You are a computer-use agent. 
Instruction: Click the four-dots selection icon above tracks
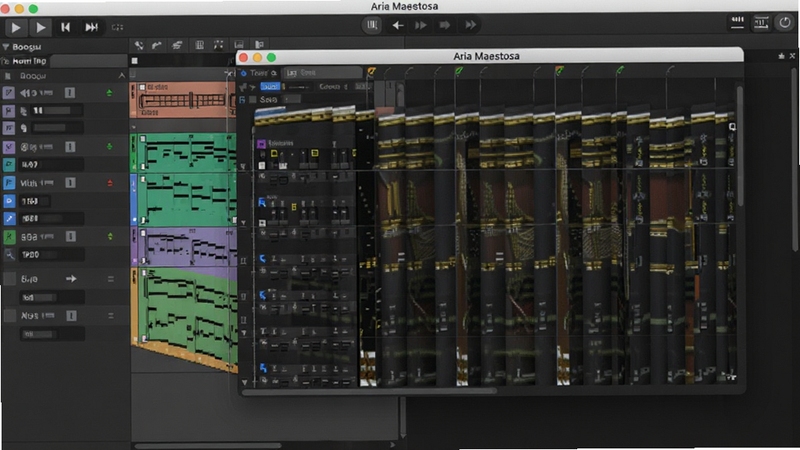(218, 45)
